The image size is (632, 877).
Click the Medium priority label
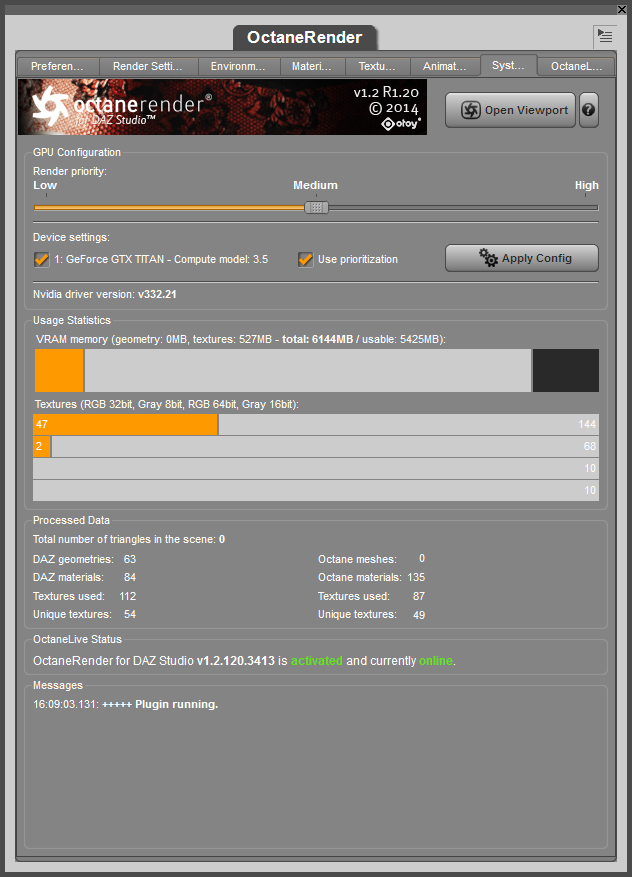click(x=315, y=185)
